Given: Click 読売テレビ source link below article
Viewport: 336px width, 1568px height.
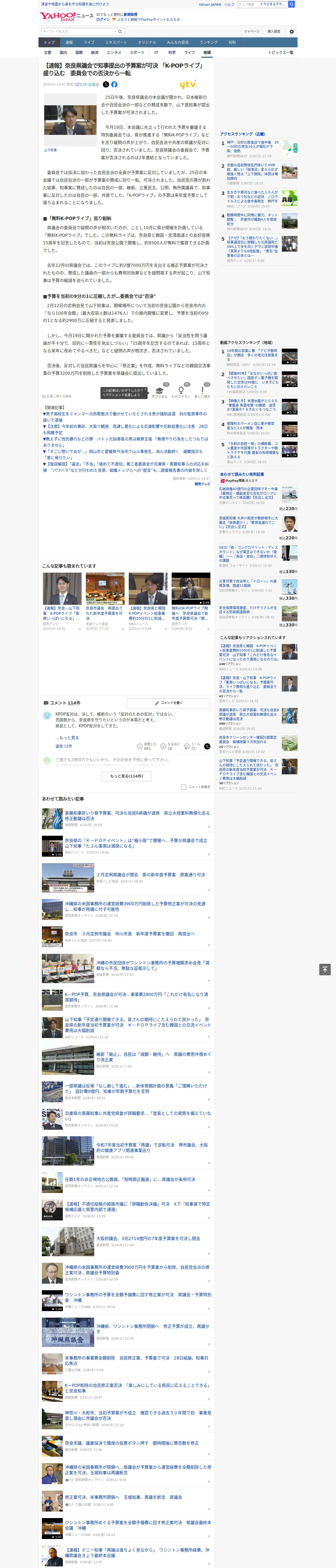Looking at the screenshot, I should click(203, 484).
